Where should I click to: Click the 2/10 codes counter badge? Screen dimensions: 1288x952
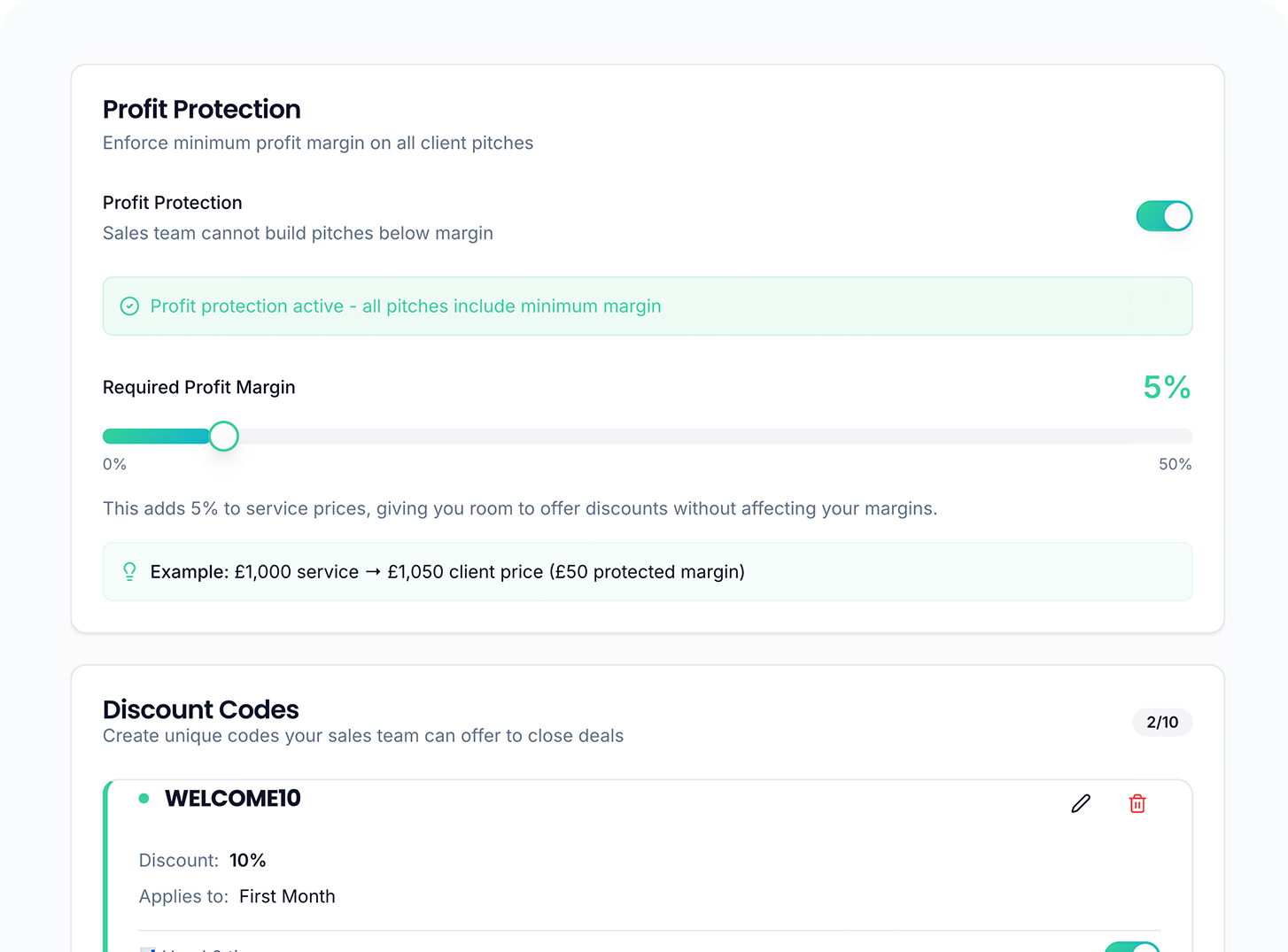point(1161,723)
